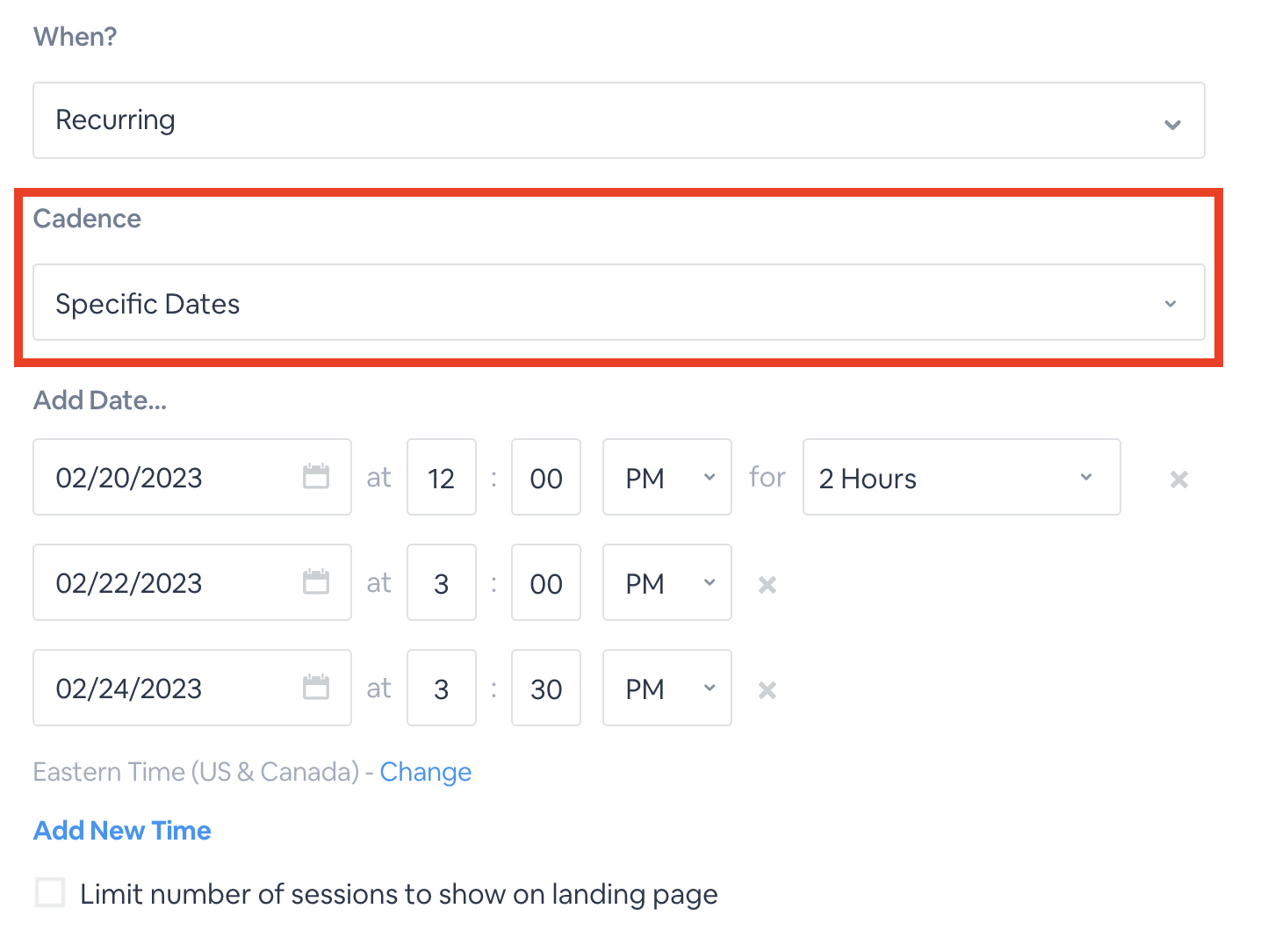Select the 02/22/2023 date input field
Screen dimensions: 1275x952
pyautogui.click(x=192, y=582)
